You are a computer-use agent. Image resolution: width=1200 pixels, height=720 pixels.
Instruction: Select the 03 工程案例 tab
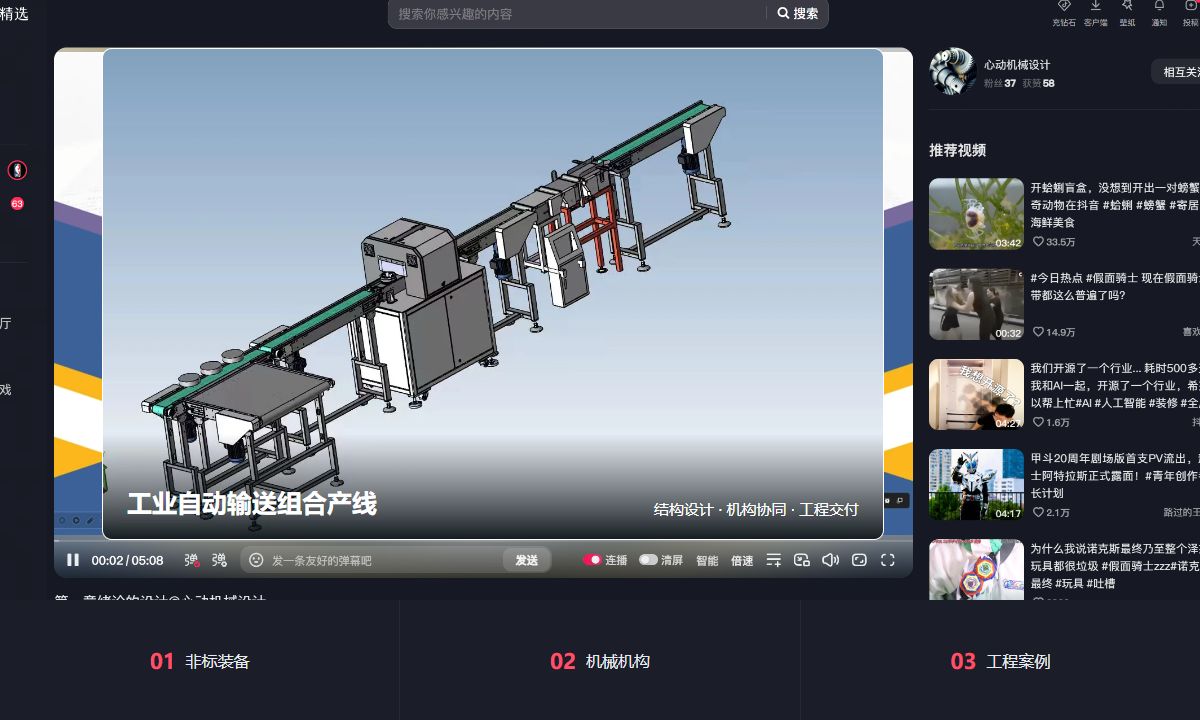click(1000, 661)
